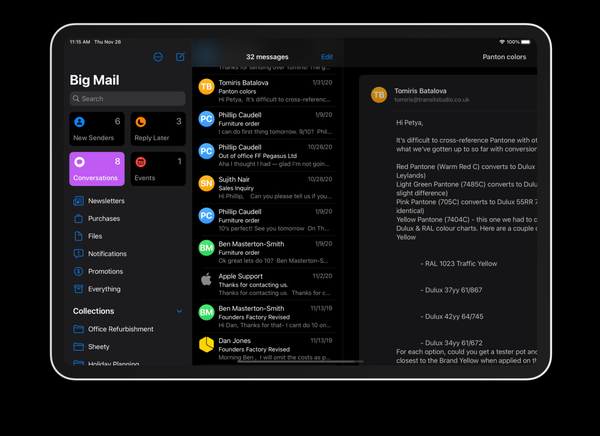This screenshot has height=436, width=600.
Task: Open the more options ellipsis icon
Action: tap(158, 57)
